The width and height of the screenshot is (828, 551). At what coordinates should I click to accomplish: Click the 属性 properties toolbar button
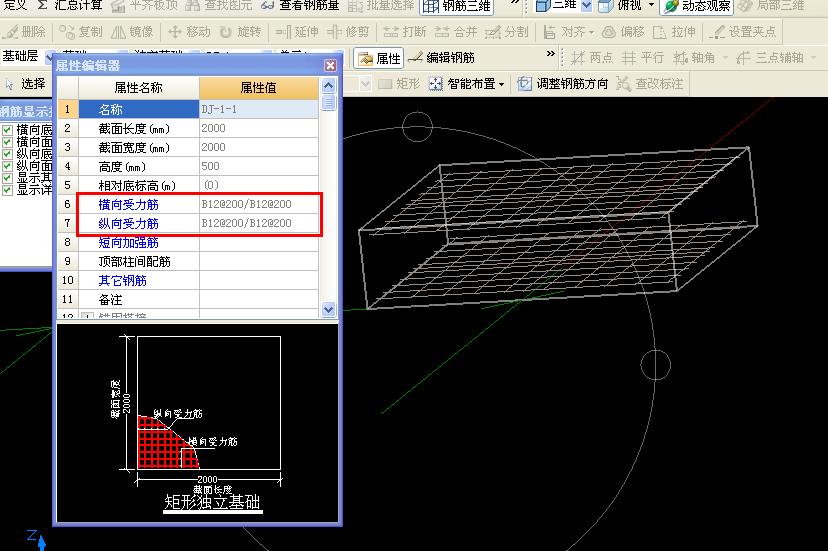pyautogui.click(x=379, y=58)
